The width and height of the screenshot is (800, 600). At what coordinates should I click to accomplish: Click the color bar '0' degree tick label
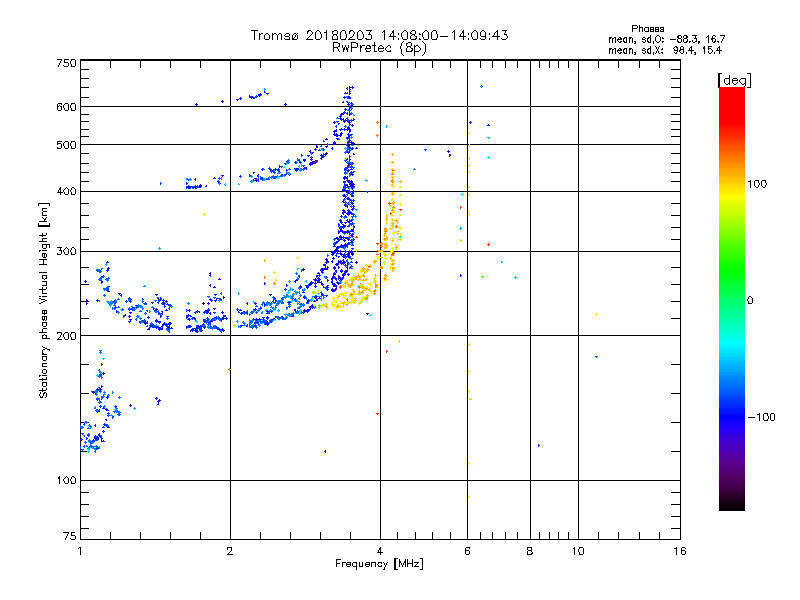[750, 301]
